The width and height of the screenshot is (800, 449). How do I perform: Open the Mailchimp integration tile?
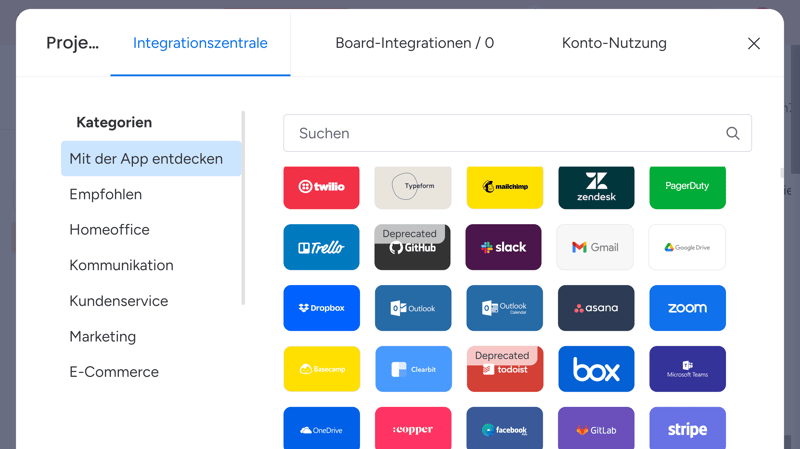pos(505,187)
